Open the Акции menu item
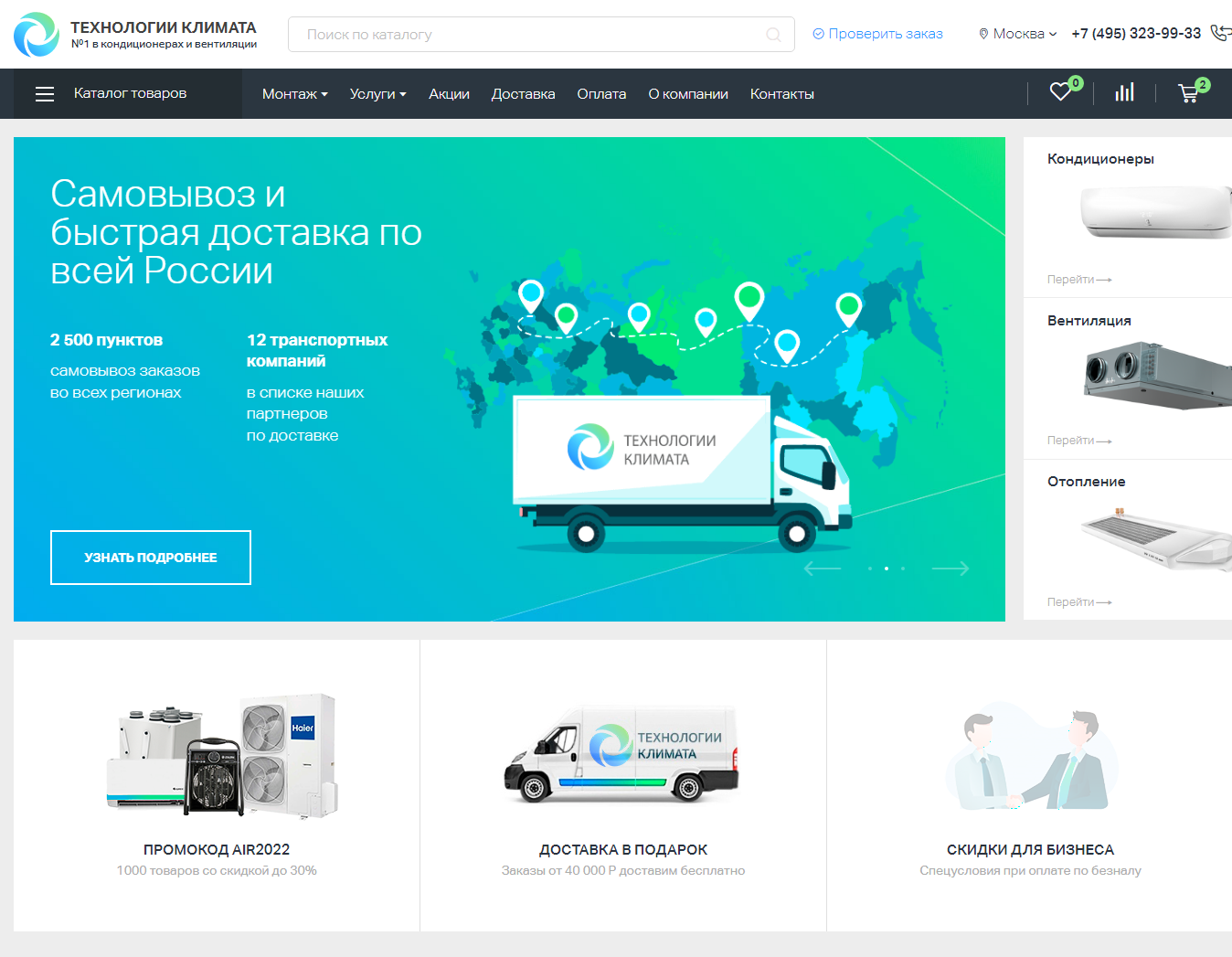 tap(449, 93)
